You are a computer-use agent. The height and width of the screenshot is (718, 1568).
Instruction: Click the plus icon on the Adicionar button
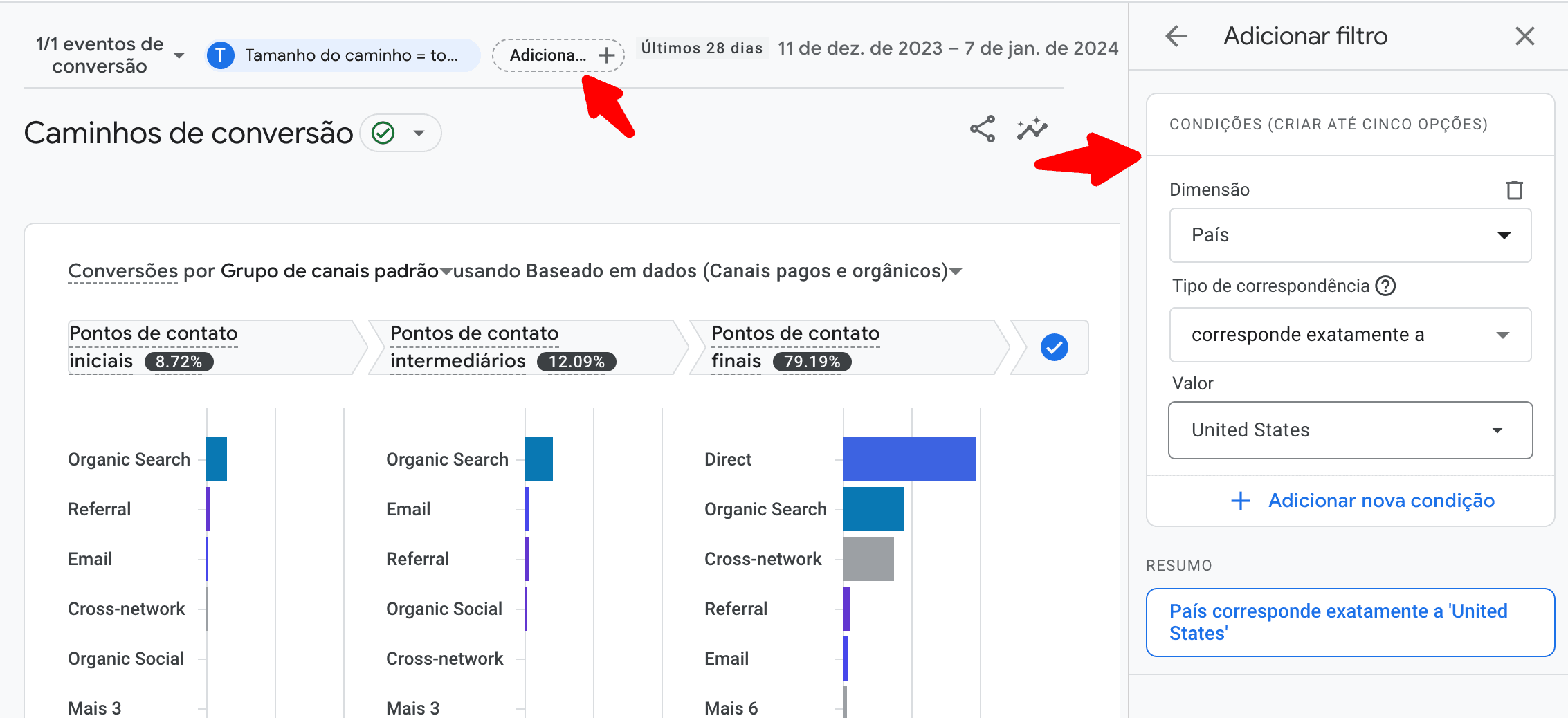coord(605,55)
